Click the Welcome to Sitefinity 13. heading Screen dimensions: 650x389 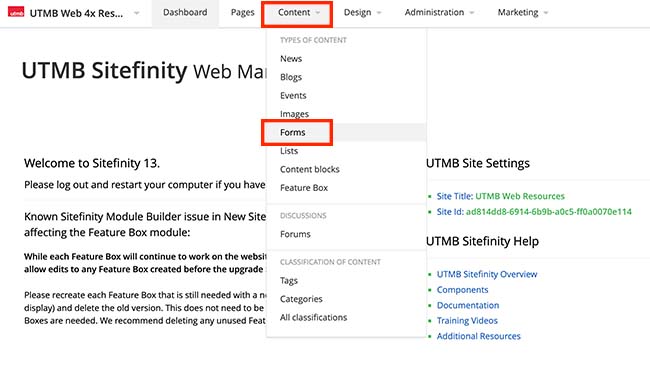[92, 163]
